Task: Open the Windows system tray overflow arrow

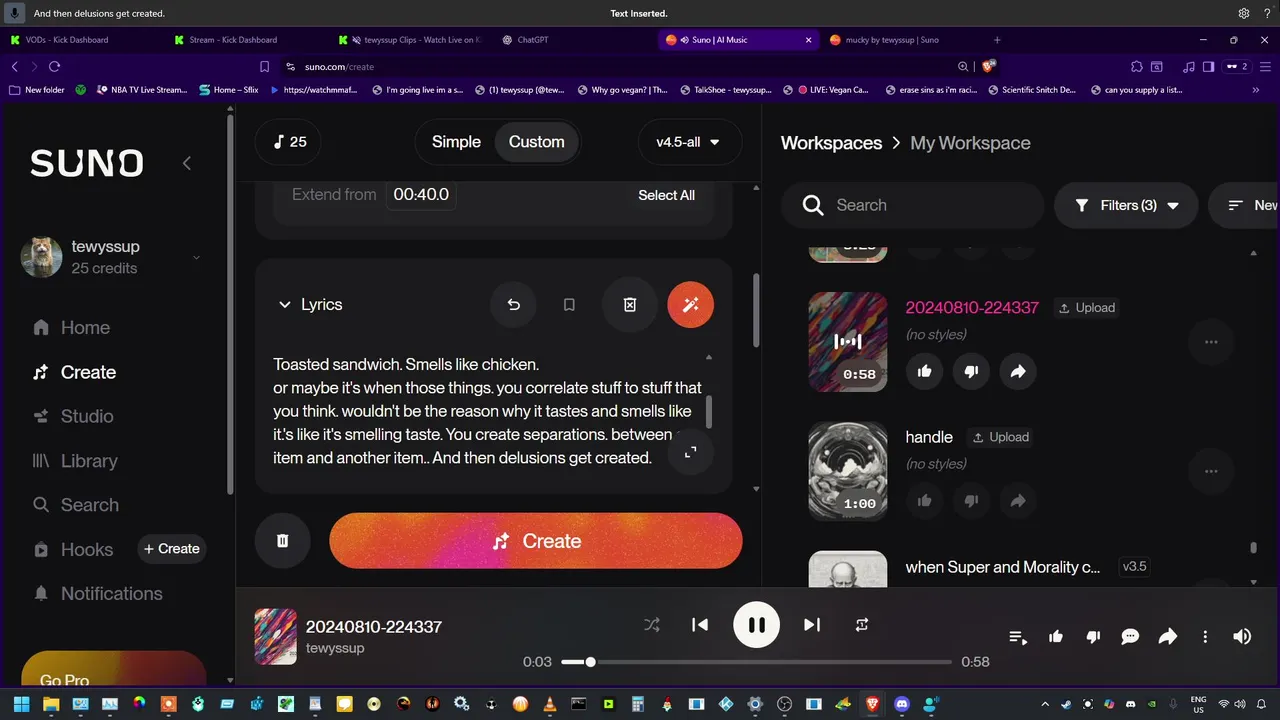Action: pos(1046,704)
